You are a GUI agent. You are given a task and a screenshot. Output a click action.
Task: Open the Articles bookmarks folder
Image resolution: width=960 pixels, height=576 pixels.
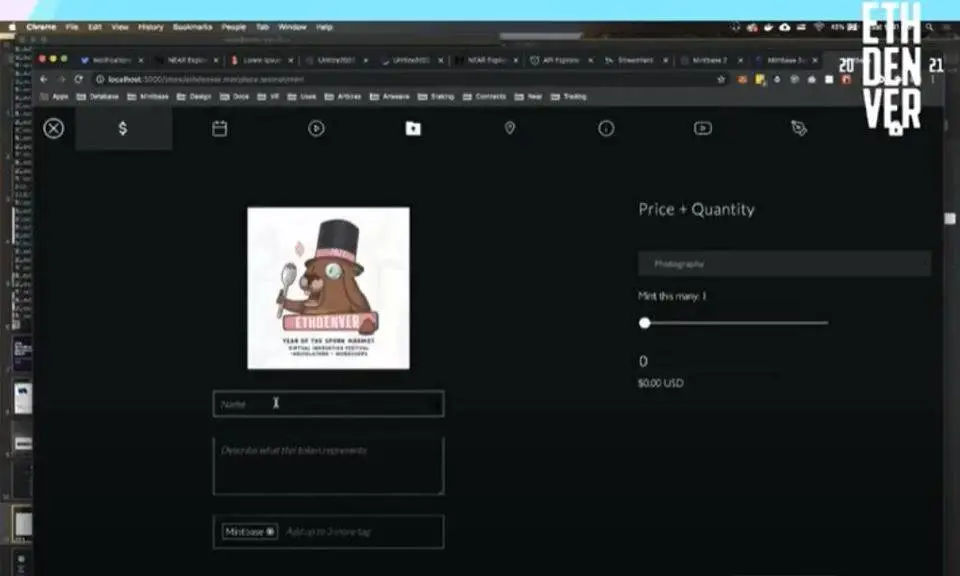(x=343, y=97)
